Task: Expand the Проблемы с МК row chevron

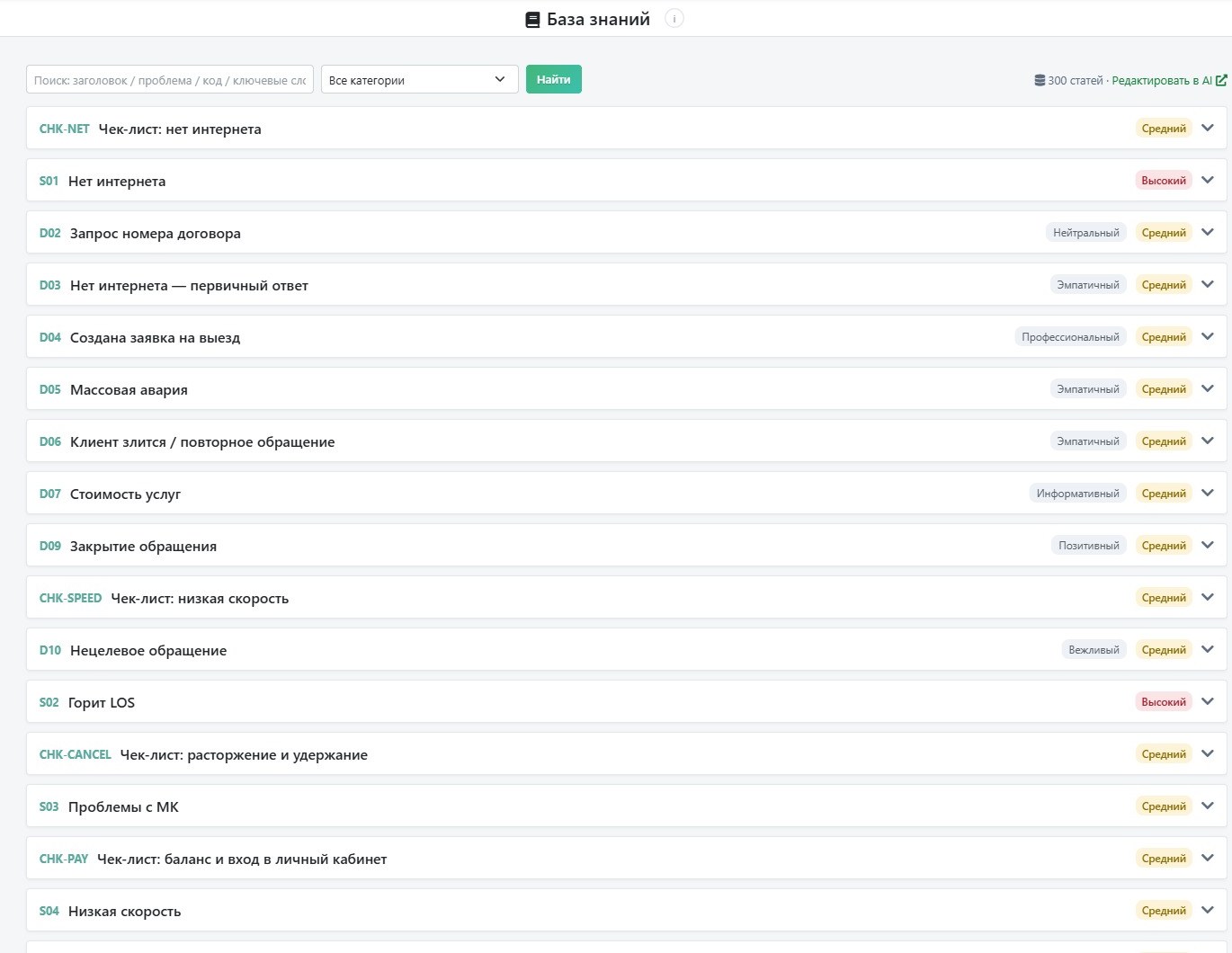Action: tap(1208, 806)
